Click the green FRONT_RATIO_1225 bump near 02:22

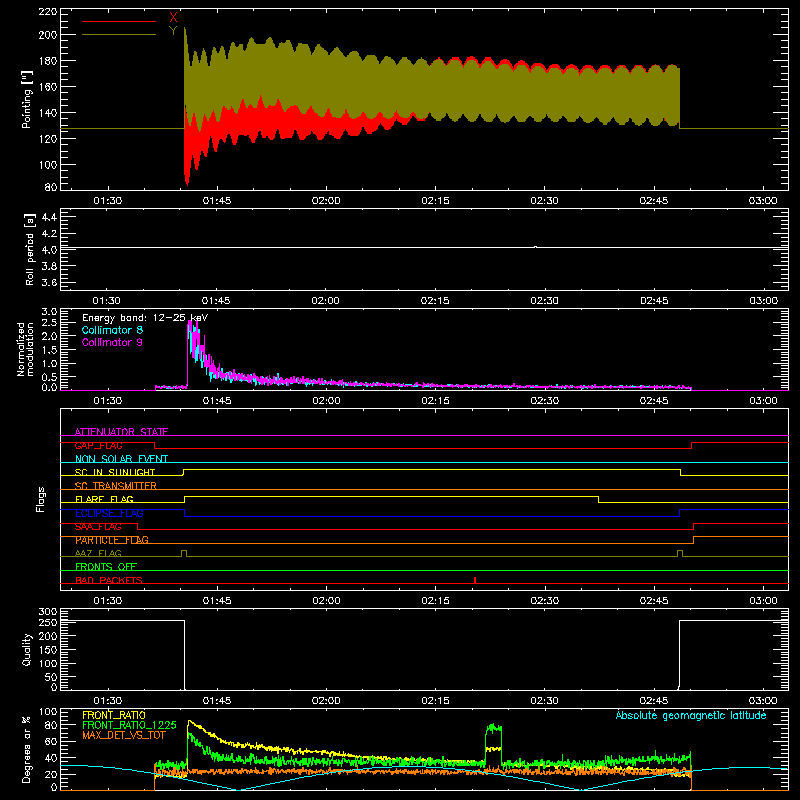coord(493,727)
